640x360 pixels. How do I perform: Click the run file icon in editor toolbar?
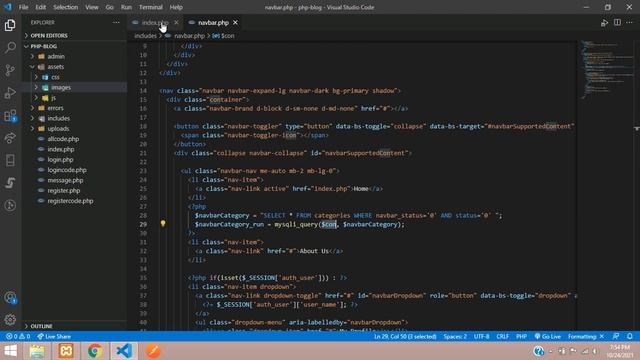pyautogui.click(x=604, y=23)
